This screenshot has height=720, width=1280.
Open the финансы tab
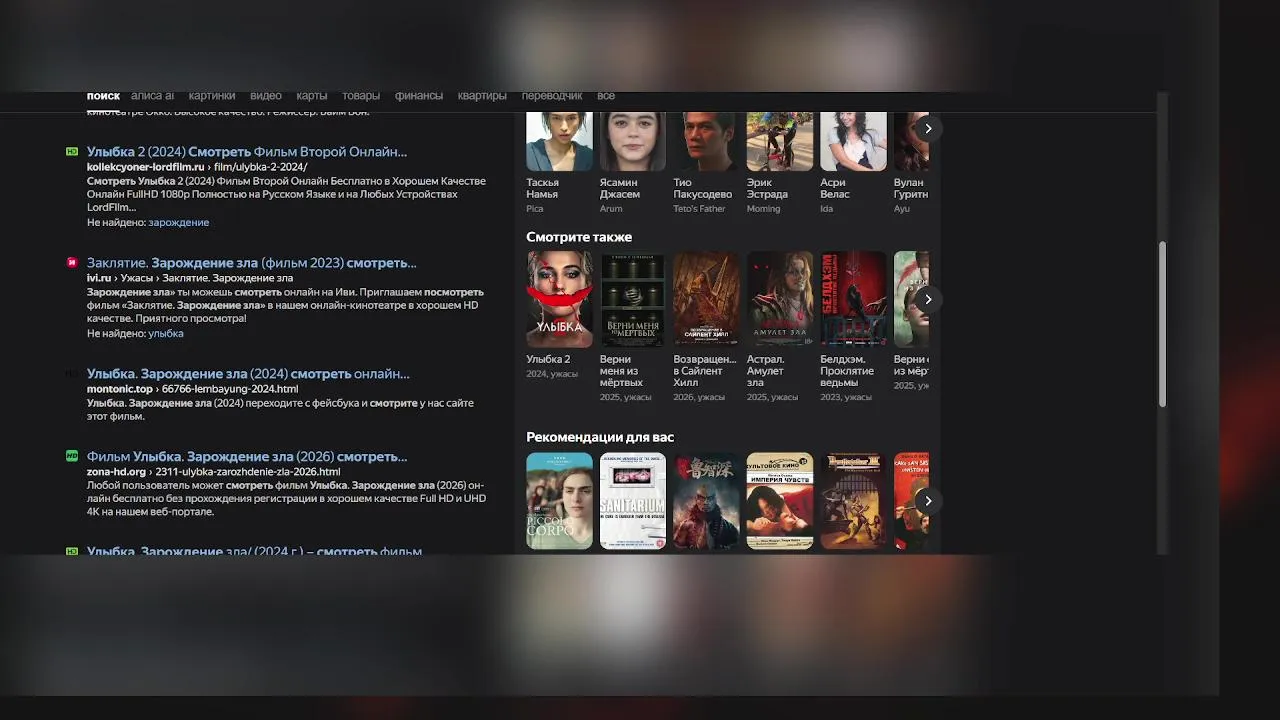coord(419,96)
